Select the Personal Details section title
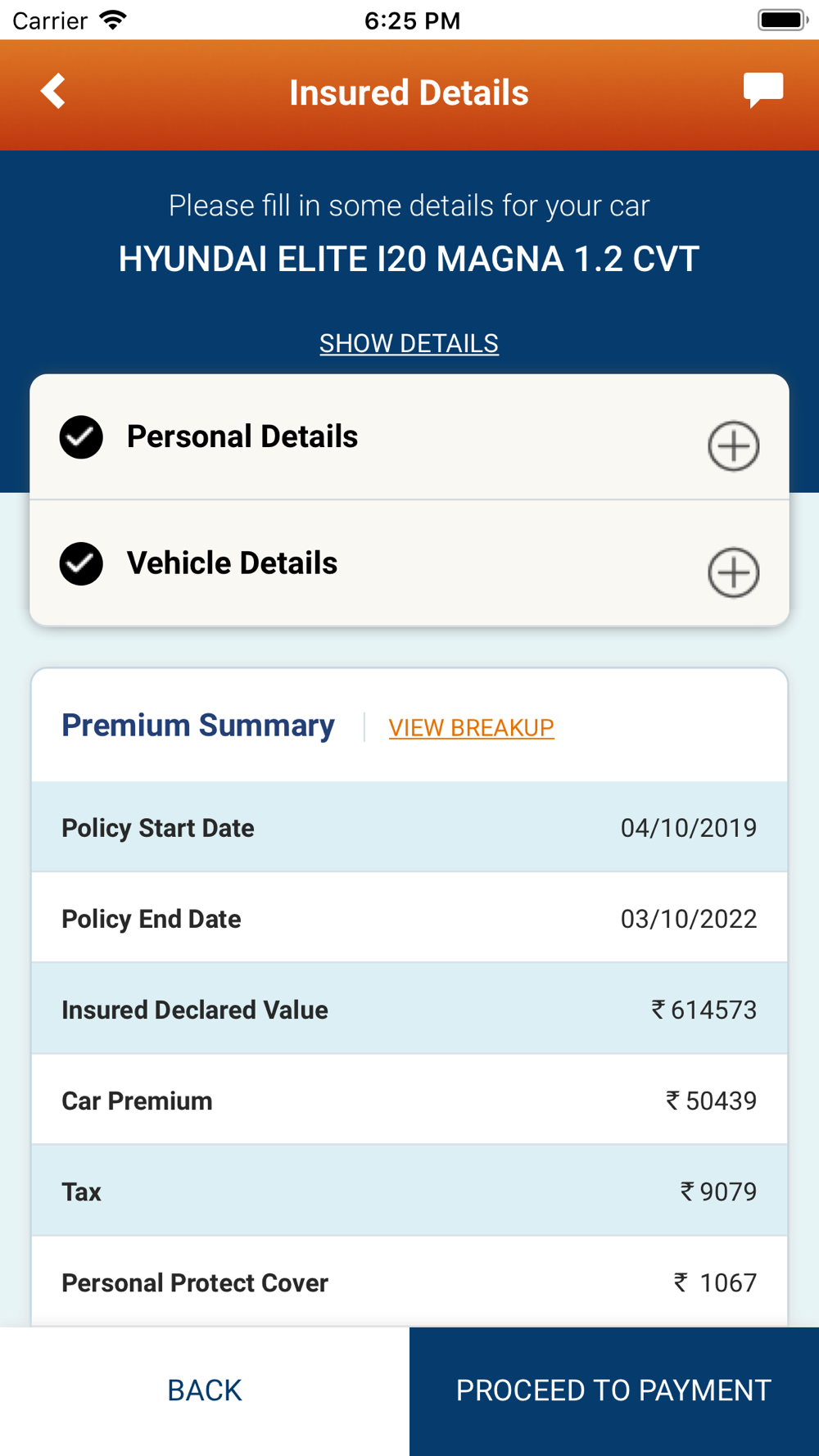Screen dimensions: 819x1456 242,436
